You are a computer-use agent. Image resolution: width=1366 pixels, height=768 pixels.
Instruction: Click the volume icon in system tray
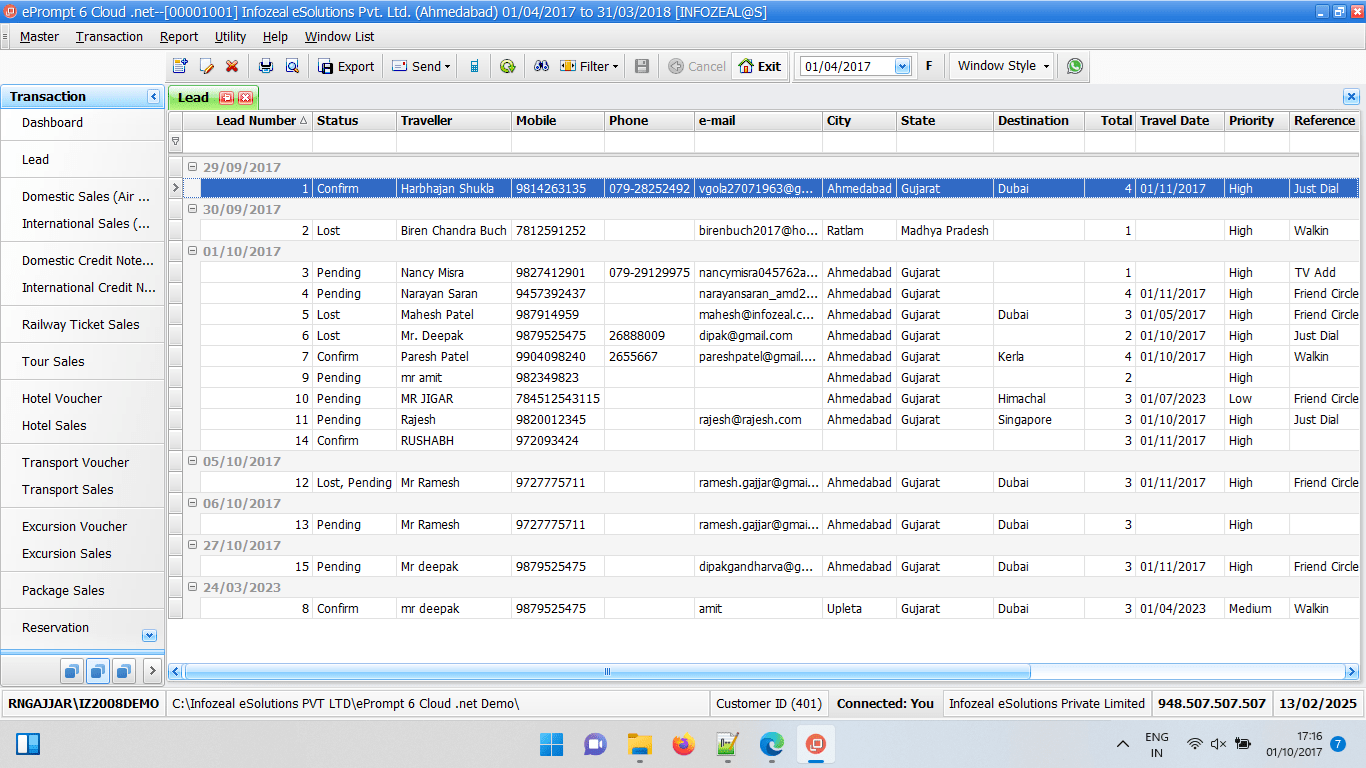1218,744
